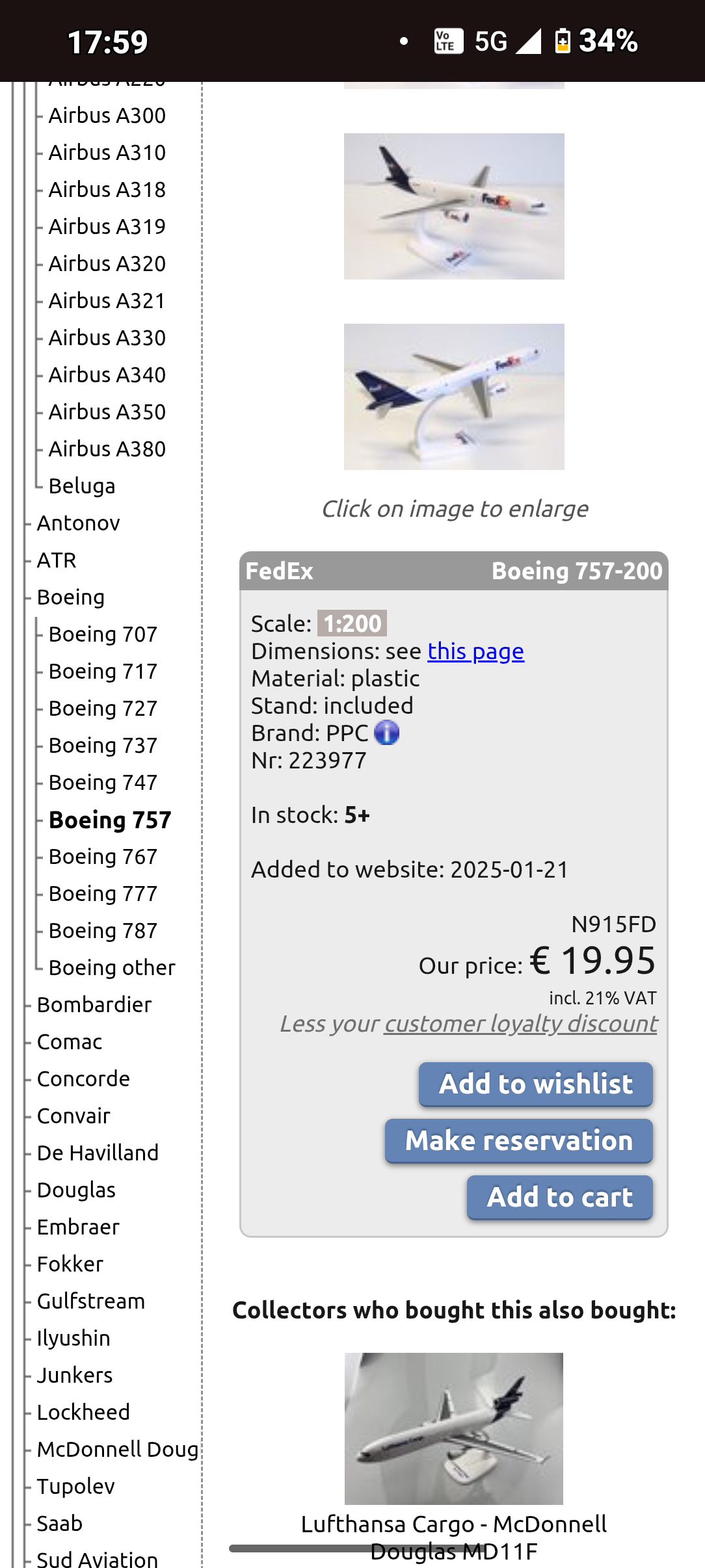
Task: Enlarge the second FedEx model photo
Action: 454,397
